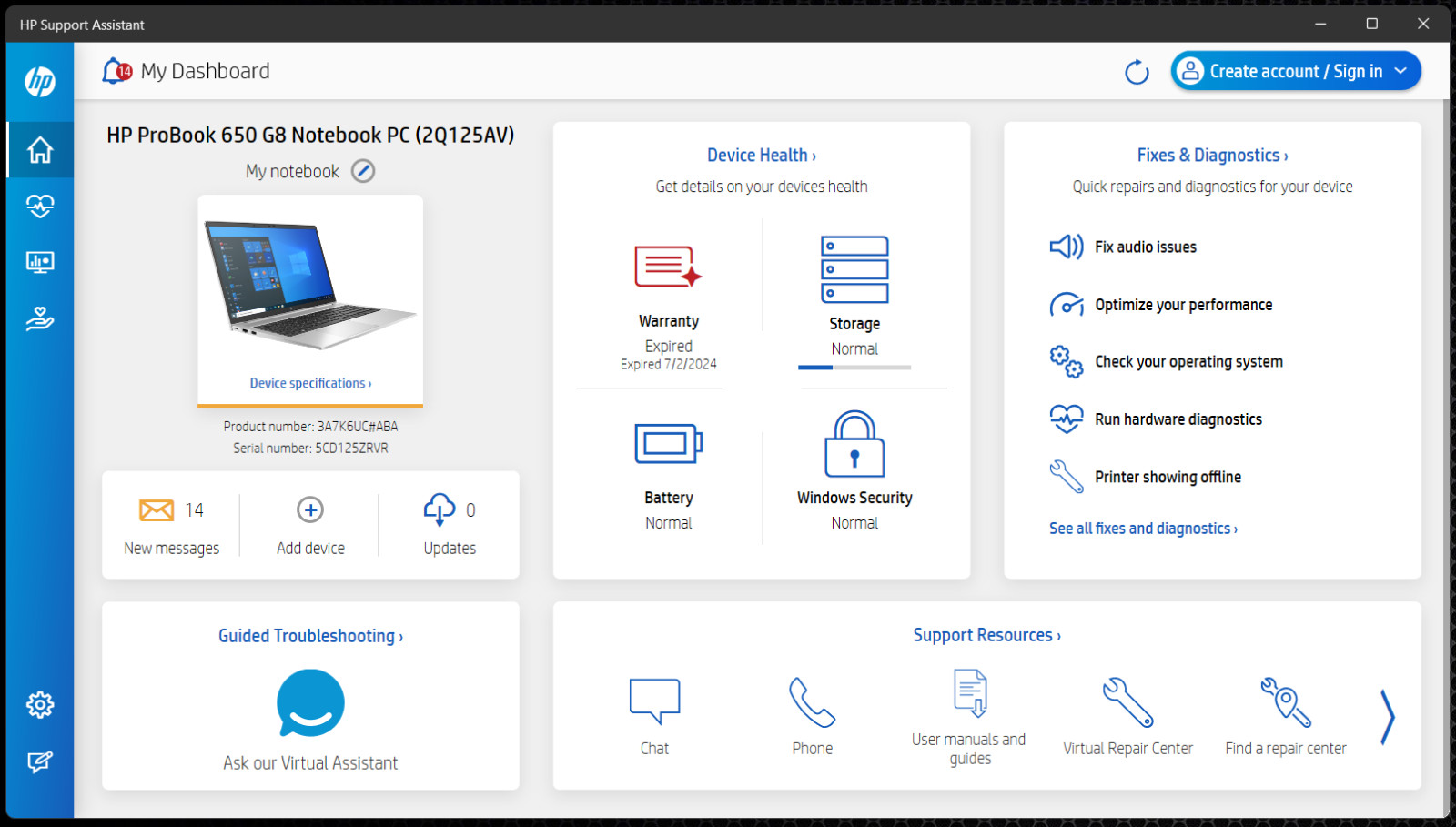
Task: Open the Windows Security padlock icon
Action: click(x=854, y=444)
